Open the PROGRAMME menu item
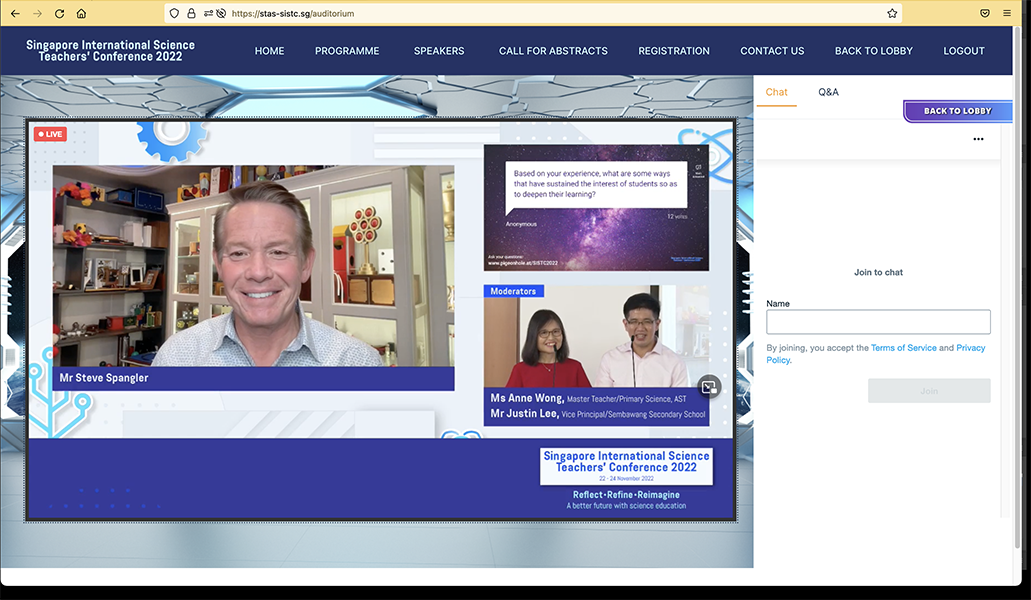The width and height of the screenshot is (1031, 600). (347, 51)
